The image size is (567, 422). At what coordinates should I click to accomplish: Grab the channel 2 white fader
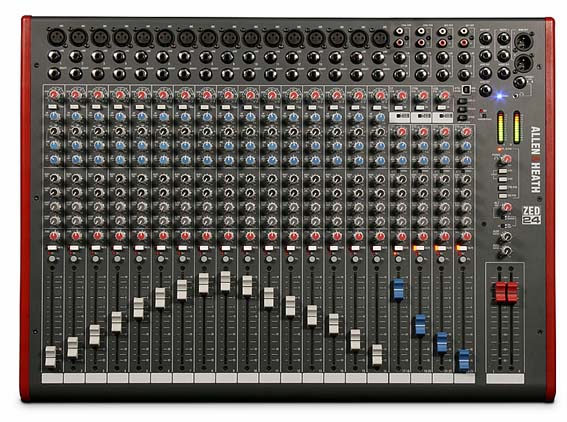pyautogui.click(x=73, y=347)
